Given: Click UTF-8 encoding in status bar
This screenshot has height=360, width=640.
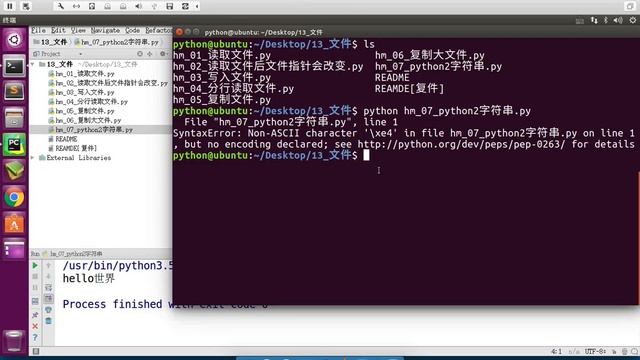Looking at the screenshot, I should (x=595, y=351).
